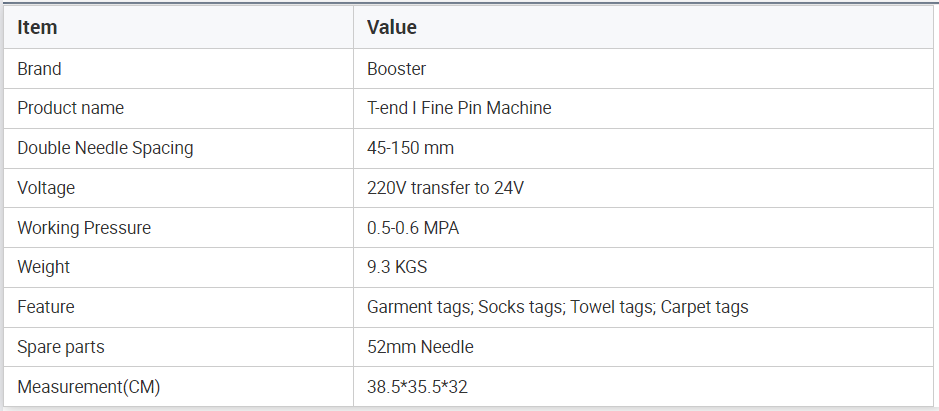Click T-end I Fine Pin Machine text
The image size is (939, 411).
pos(459,108)
